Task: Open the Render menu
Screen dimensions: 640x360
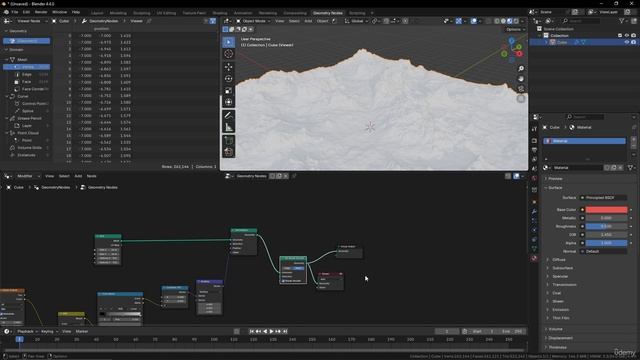Action: [41, 12]
